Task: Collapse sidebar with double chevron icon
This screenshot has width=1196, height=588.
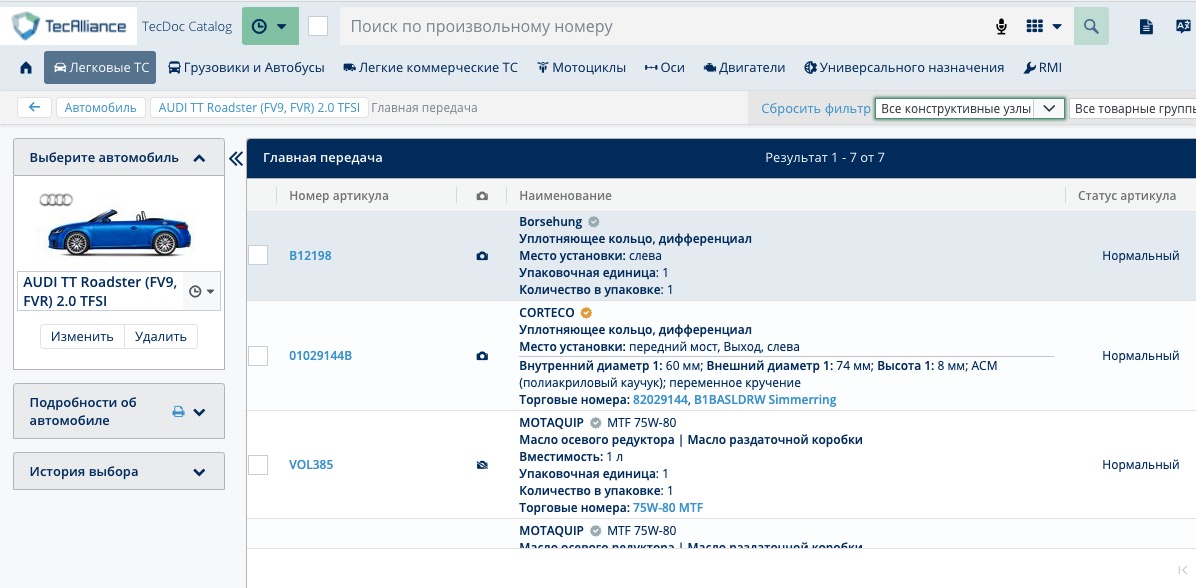Action: coord(236,158)
